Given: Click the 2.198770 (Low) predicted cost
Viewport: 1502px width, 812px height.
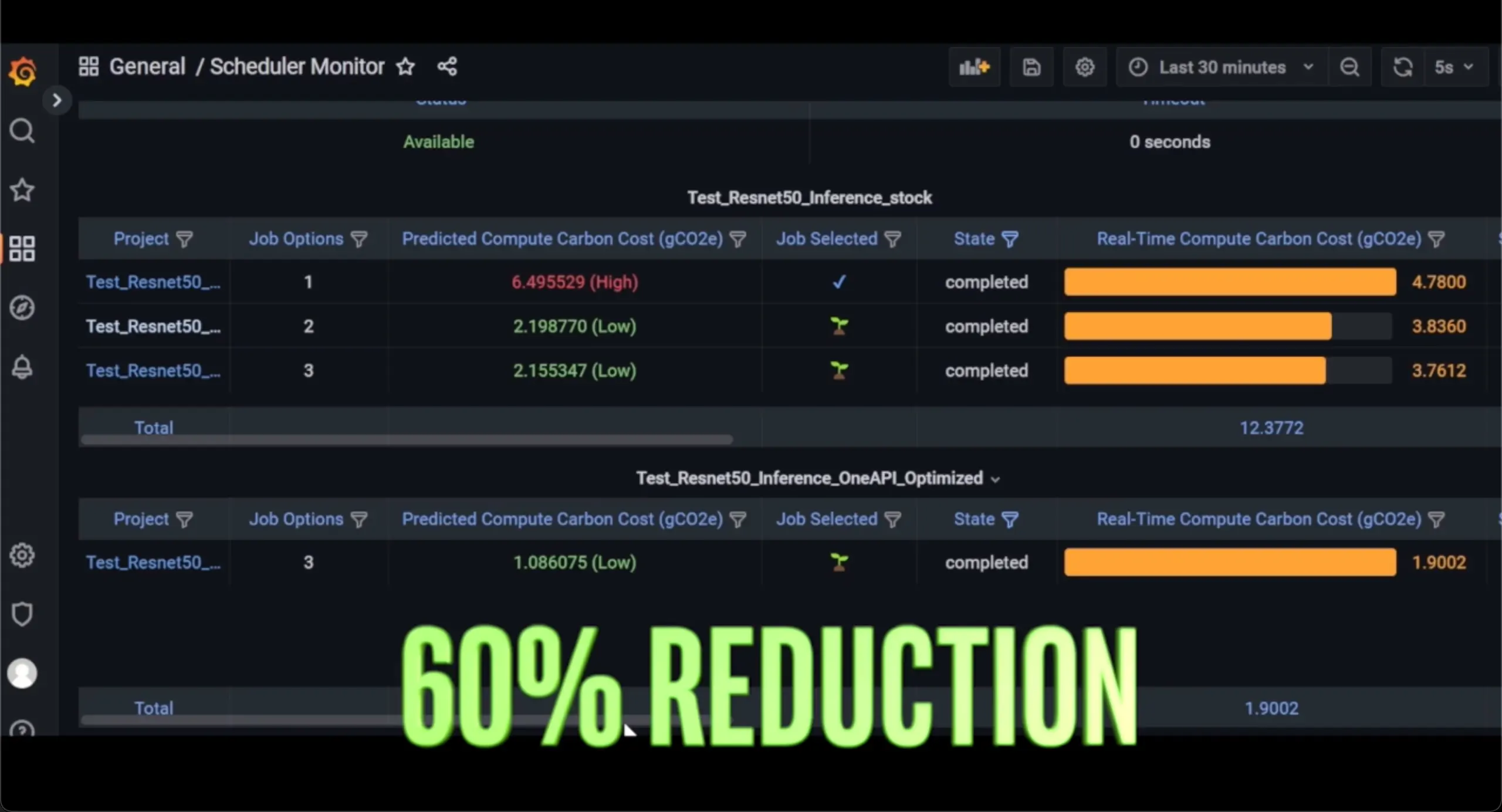Looking at the screenshot, I should (x=575, y=326).
